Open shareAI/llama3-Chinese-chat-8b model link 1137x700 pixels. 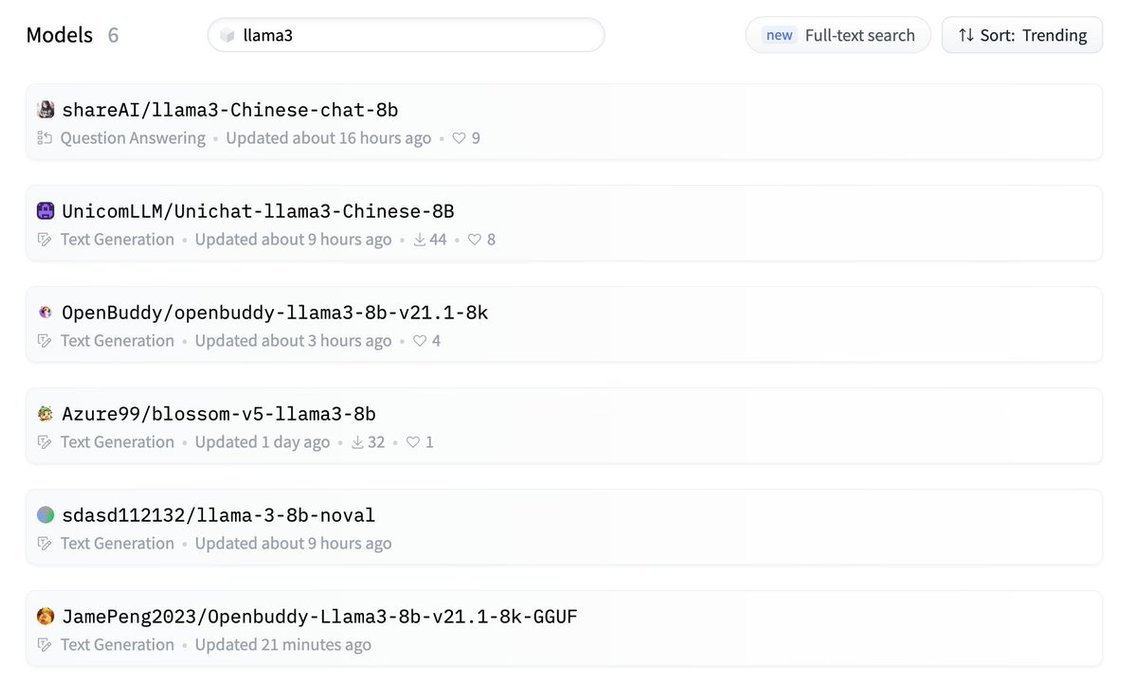230,110
